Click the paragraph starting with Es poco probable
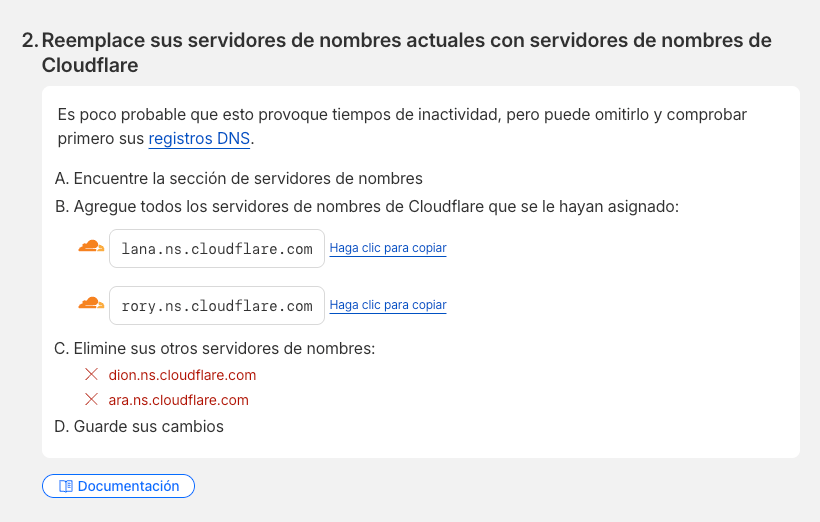 tap(402, 115)
